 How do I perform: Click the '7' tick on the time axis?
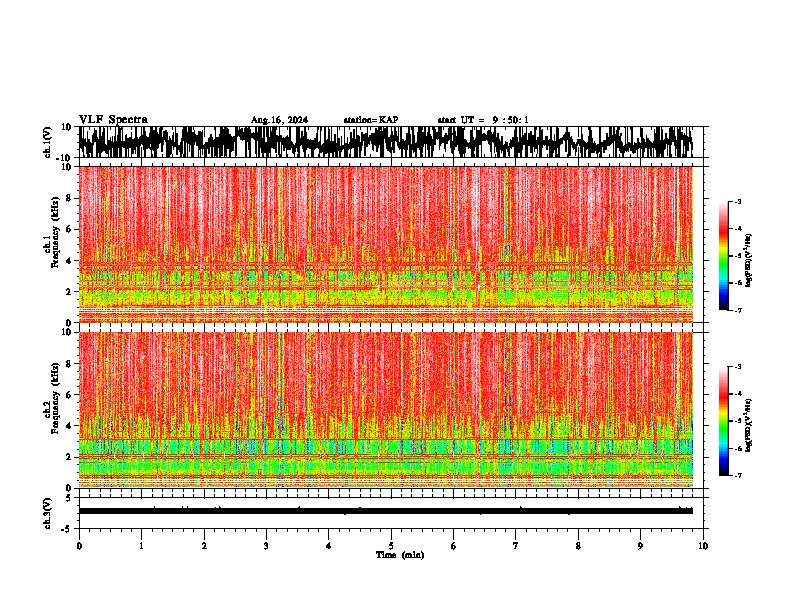coord(516,546)
